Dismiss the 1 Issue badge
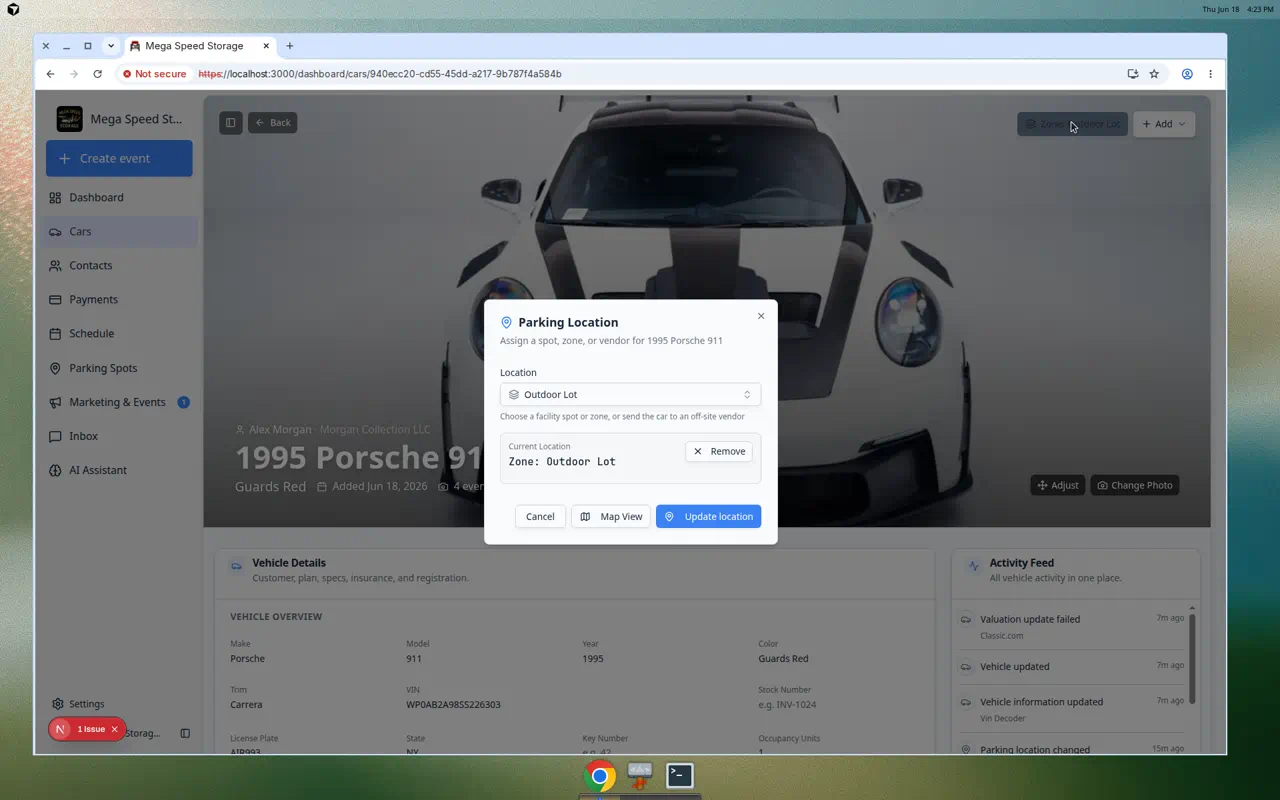This screenshot has height=800, width=1280. (114, 729)
